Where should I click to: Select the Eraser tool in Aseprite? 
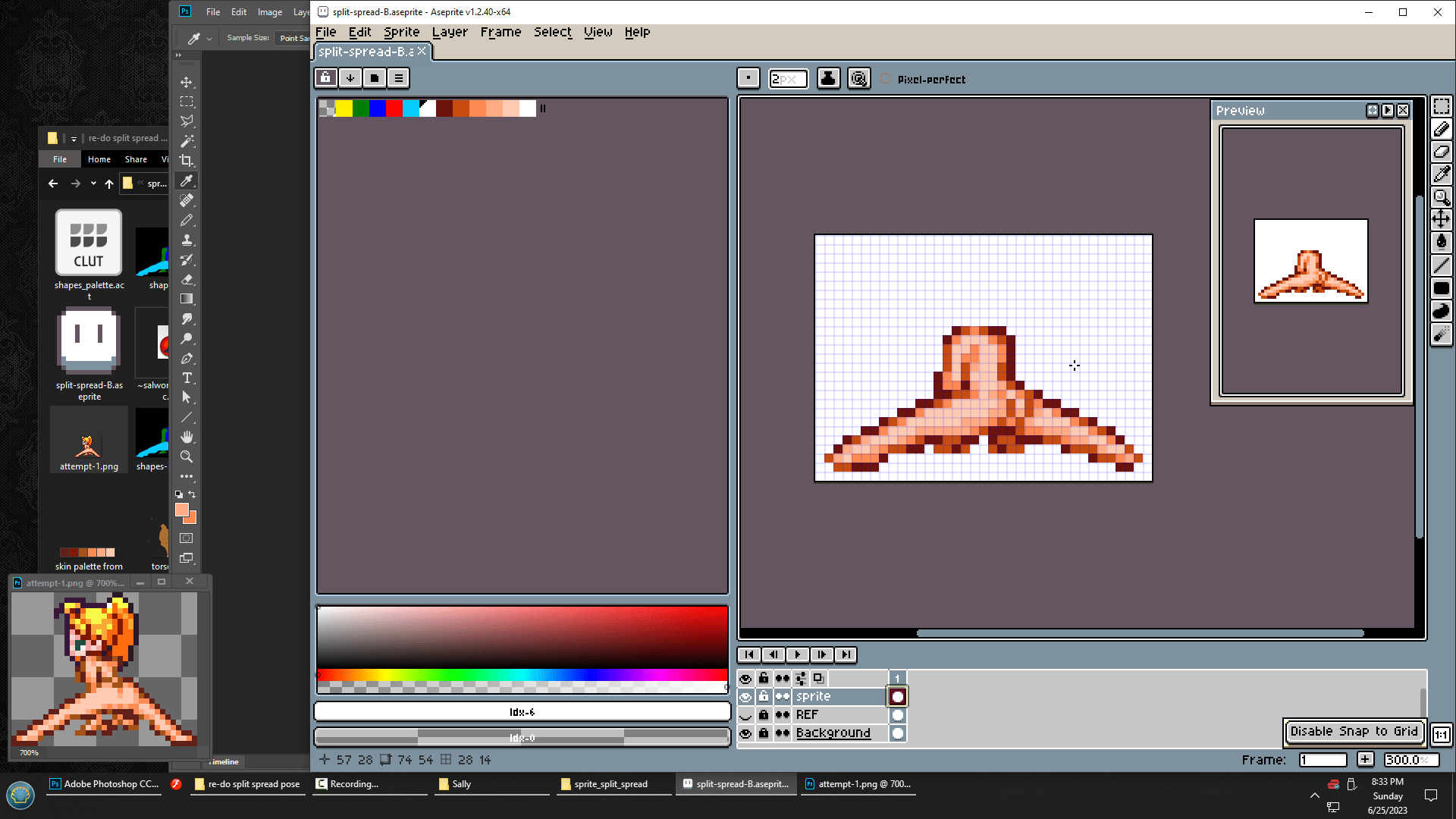1441,152
